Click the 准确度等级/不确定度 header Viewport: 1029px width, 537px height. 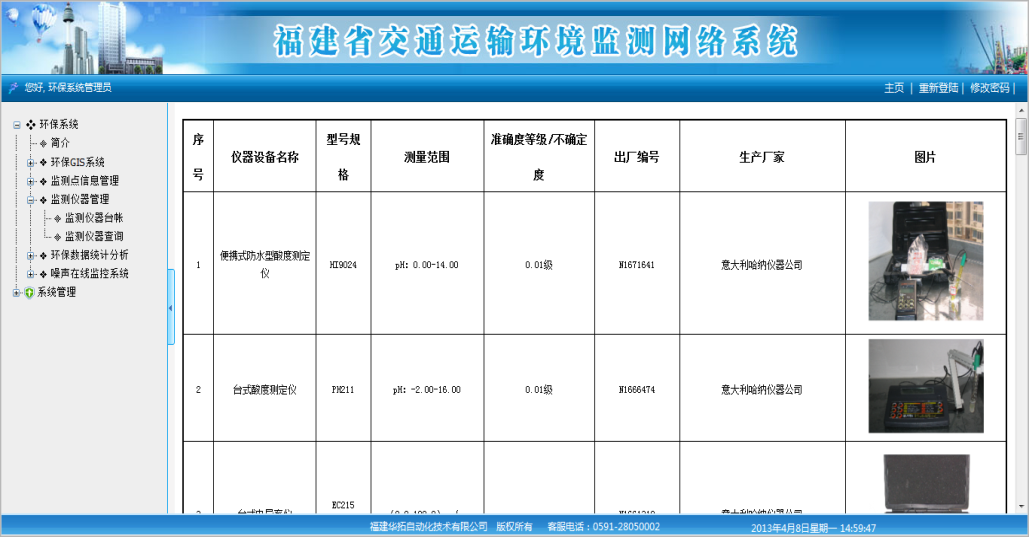click(x=539, y=157)
